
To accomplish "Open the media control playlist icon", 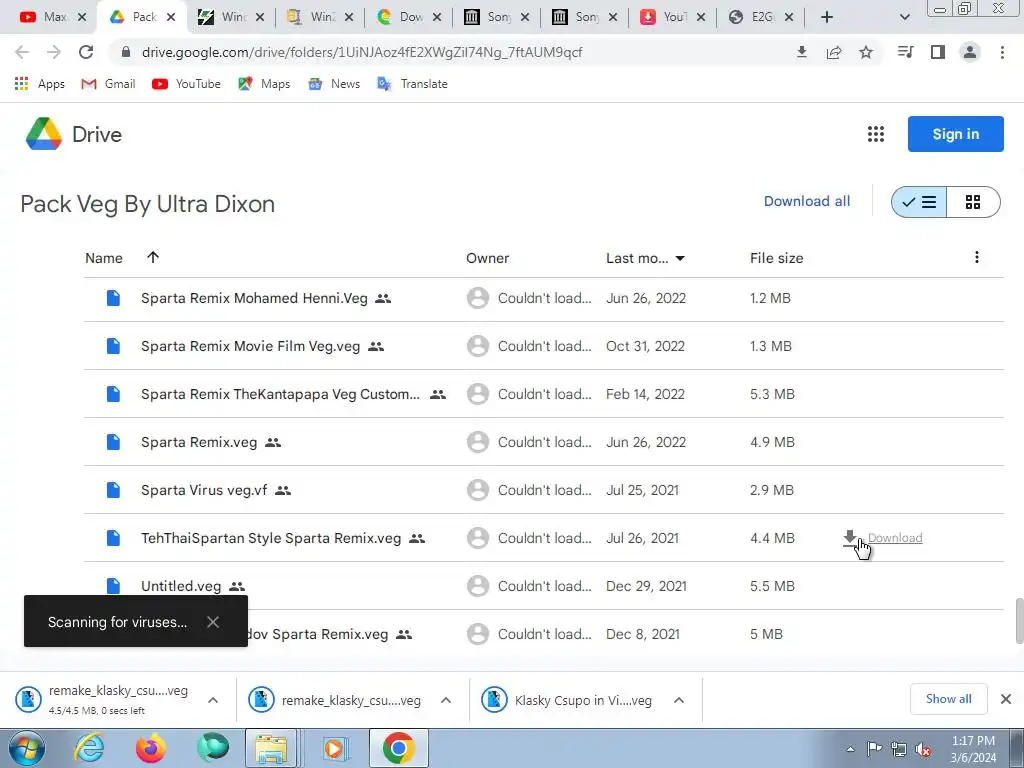I will click(x=906, y=52).
